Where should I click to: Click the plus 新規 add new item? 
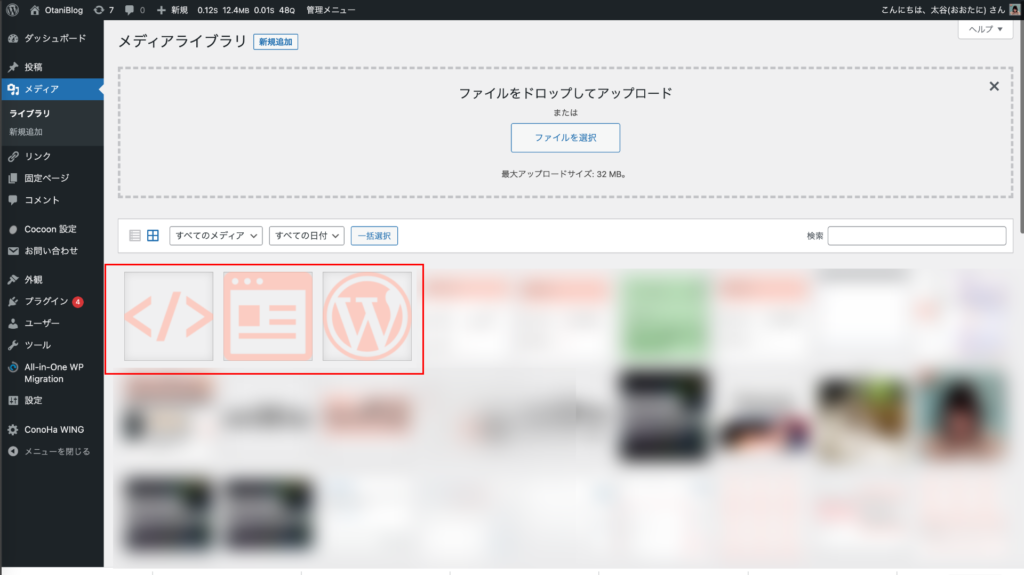[172, 10]
